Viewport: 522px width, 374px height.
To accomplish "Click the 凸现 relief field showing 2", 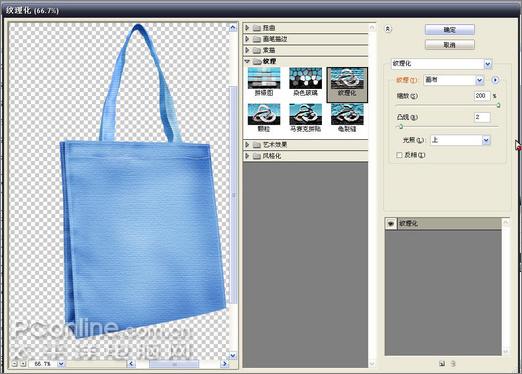I will point(482,117).
